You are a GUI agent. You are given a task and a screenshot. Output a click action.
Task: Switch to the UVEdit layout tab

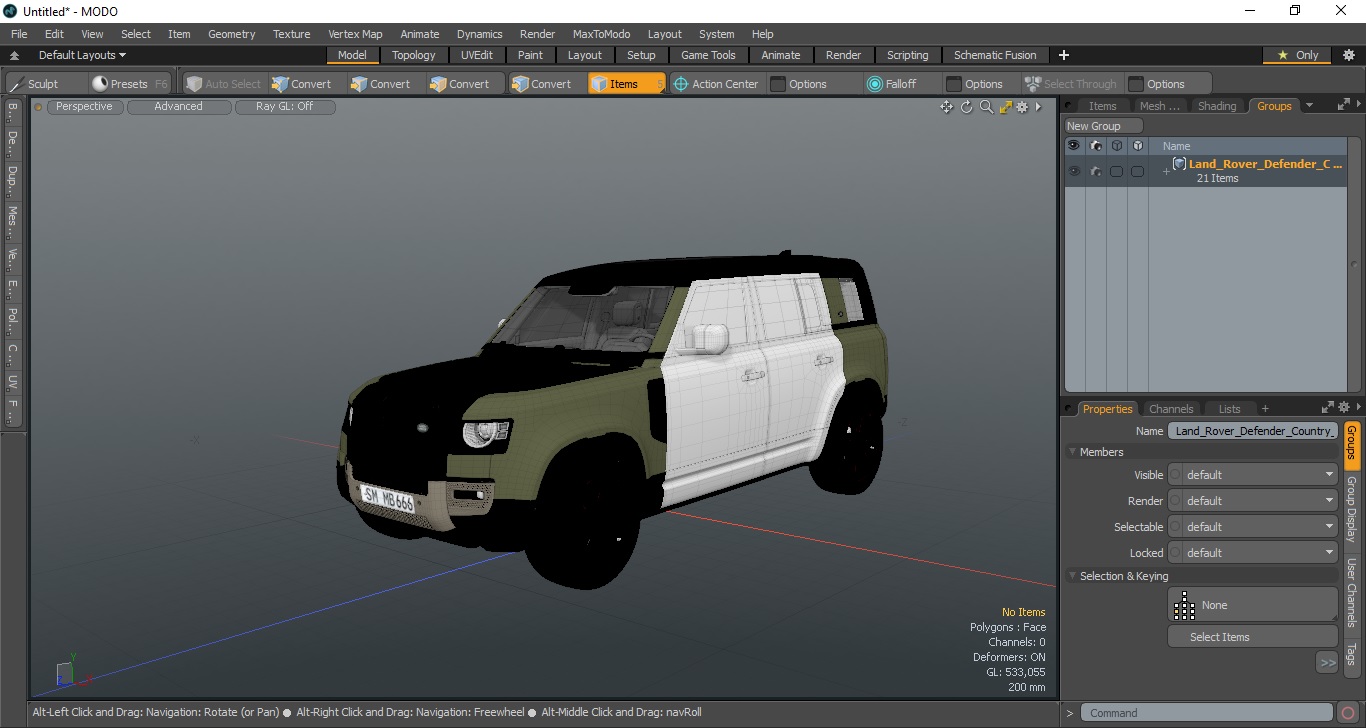[477, 55]
